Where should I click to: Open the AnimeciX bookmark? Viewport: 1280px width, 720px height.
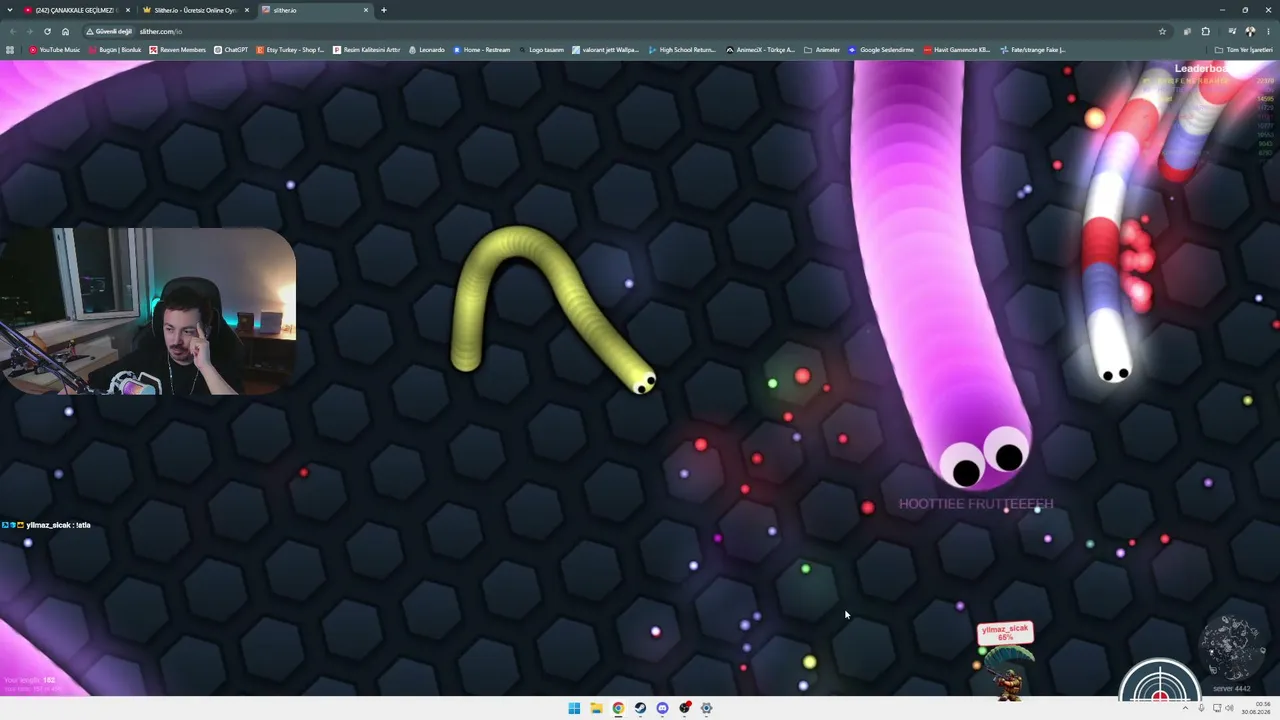(x=760, y=49)
